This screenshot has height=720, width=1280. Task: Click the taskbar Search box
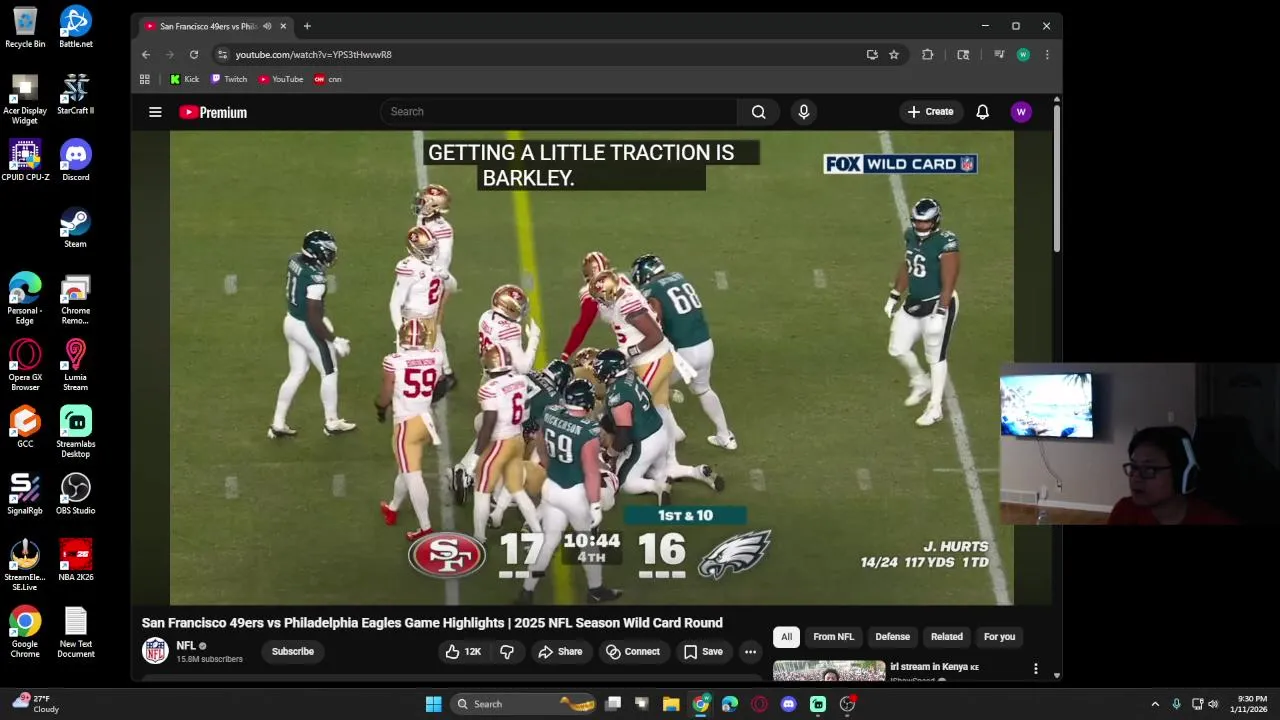click(x=525, y=704)
